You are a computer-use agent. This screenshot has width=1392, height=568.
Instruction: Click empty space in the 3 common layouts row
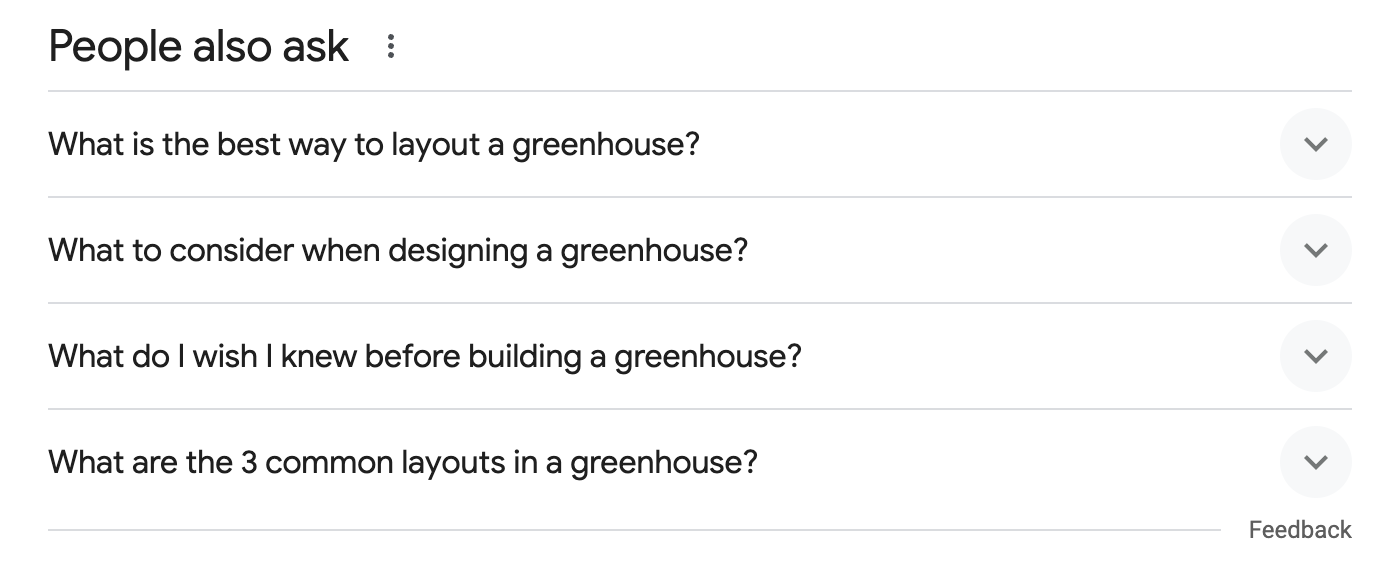coord(1010,462)
